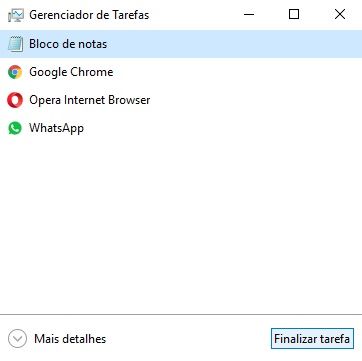Click blank space beside the Google Chrome entry
Viewport: 362px width, 361px height.
pos(237,72)
